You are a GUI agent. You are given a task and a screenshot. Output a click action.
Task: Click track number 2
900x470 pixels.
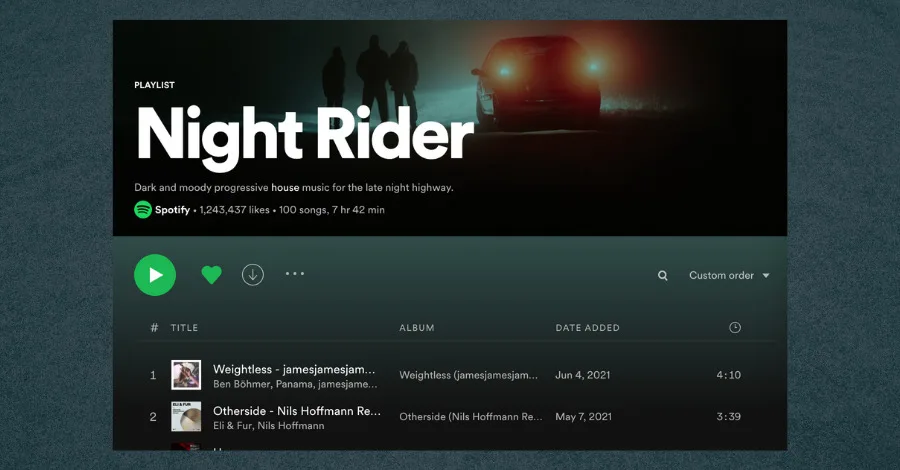pos(153,417)
